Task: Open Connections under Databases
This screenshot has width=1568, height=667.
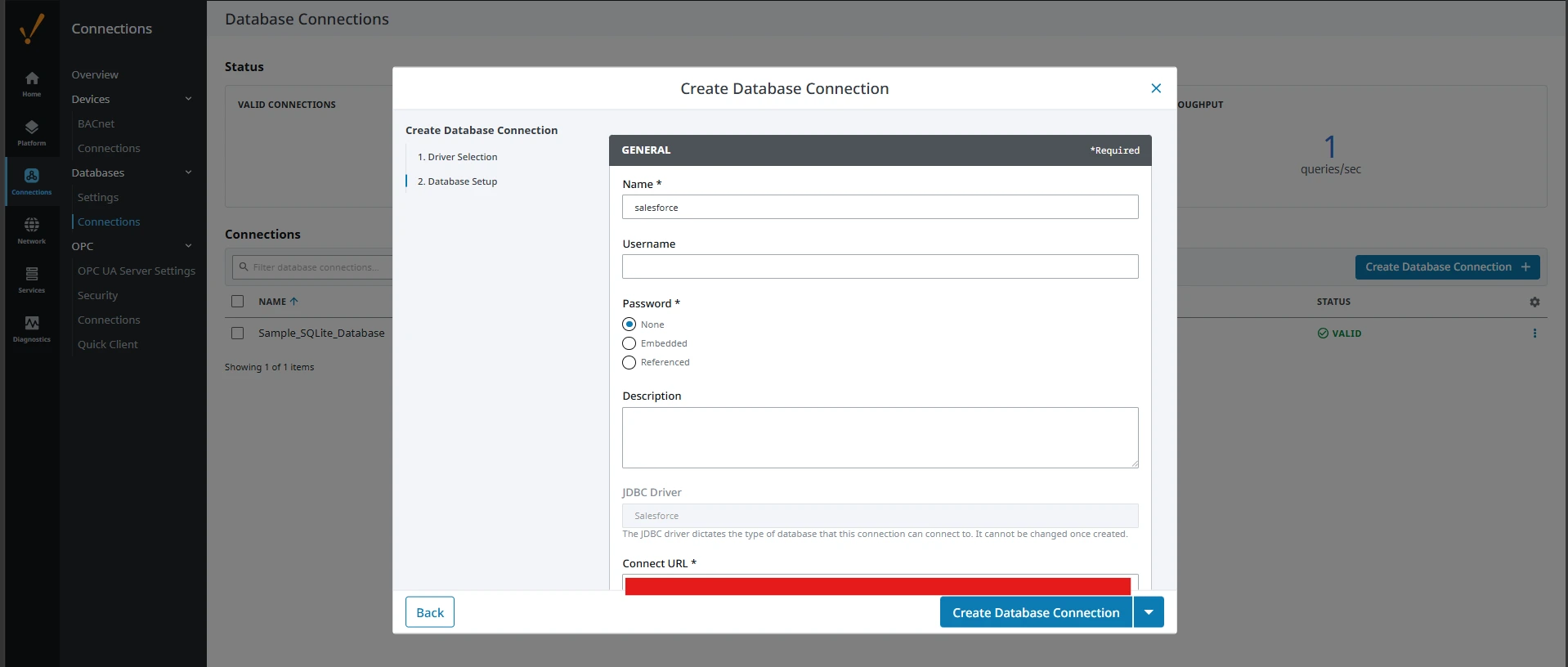Action: [109, 222]
